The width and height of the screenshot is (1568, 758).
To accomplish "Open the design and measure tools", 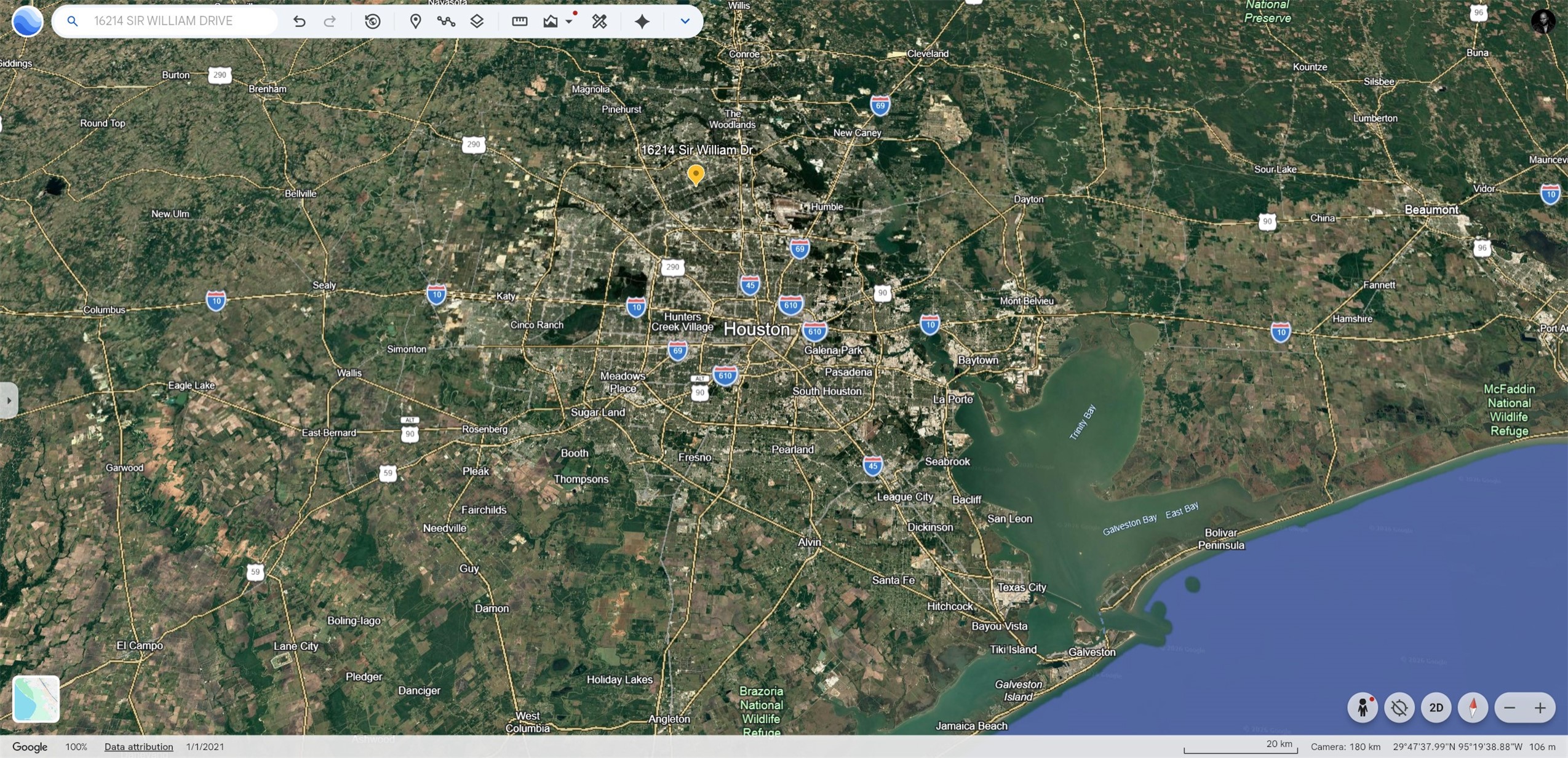I will 599,22.
